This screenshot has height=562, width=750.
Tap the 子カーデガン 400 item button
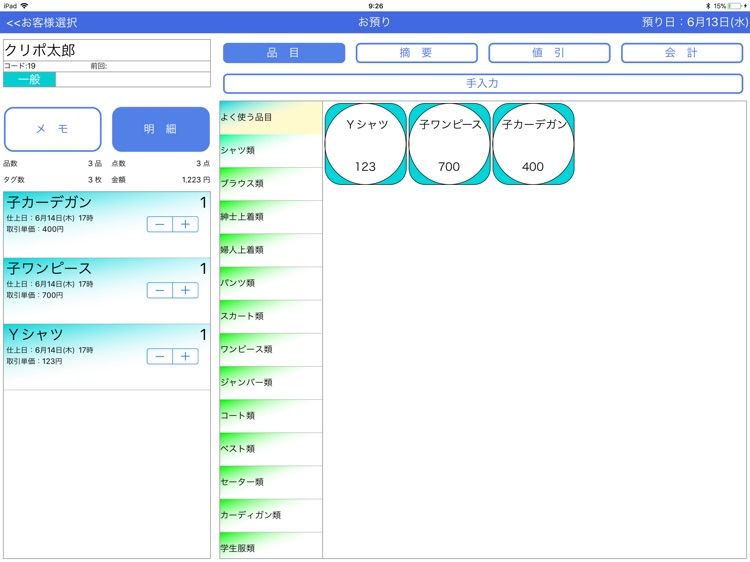533,144
